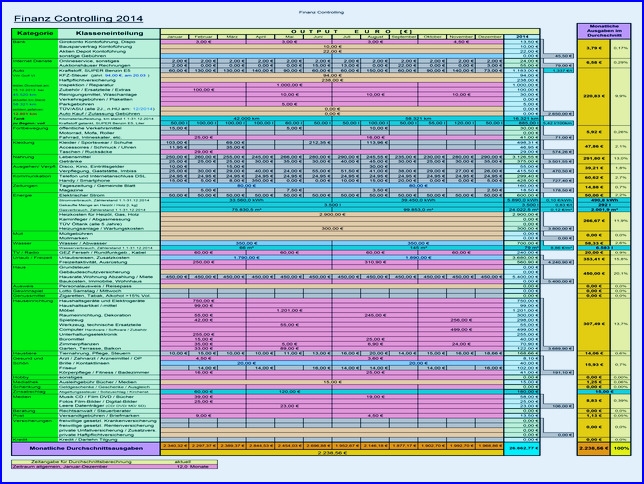Click the 'Januar' month header
Screen dimensions: 644x484
click(x=176, y=36)
